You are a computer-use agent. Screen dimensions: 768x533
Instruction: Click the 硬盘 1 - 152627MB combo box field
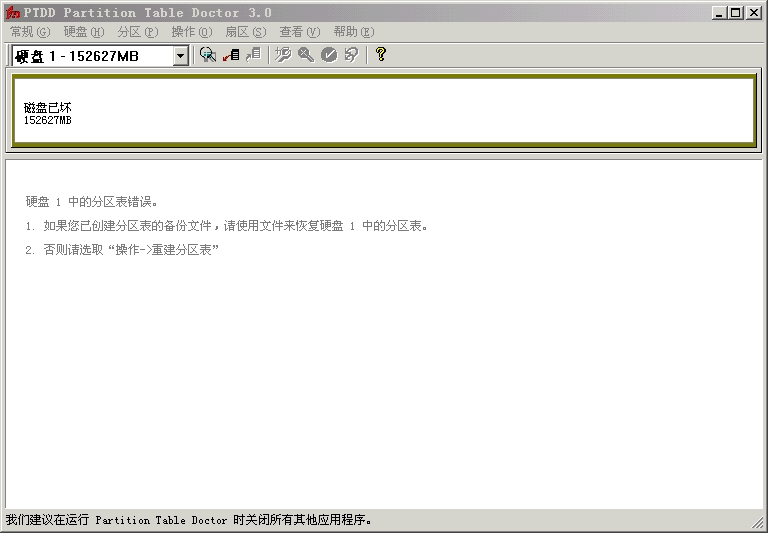click(92, 56)
